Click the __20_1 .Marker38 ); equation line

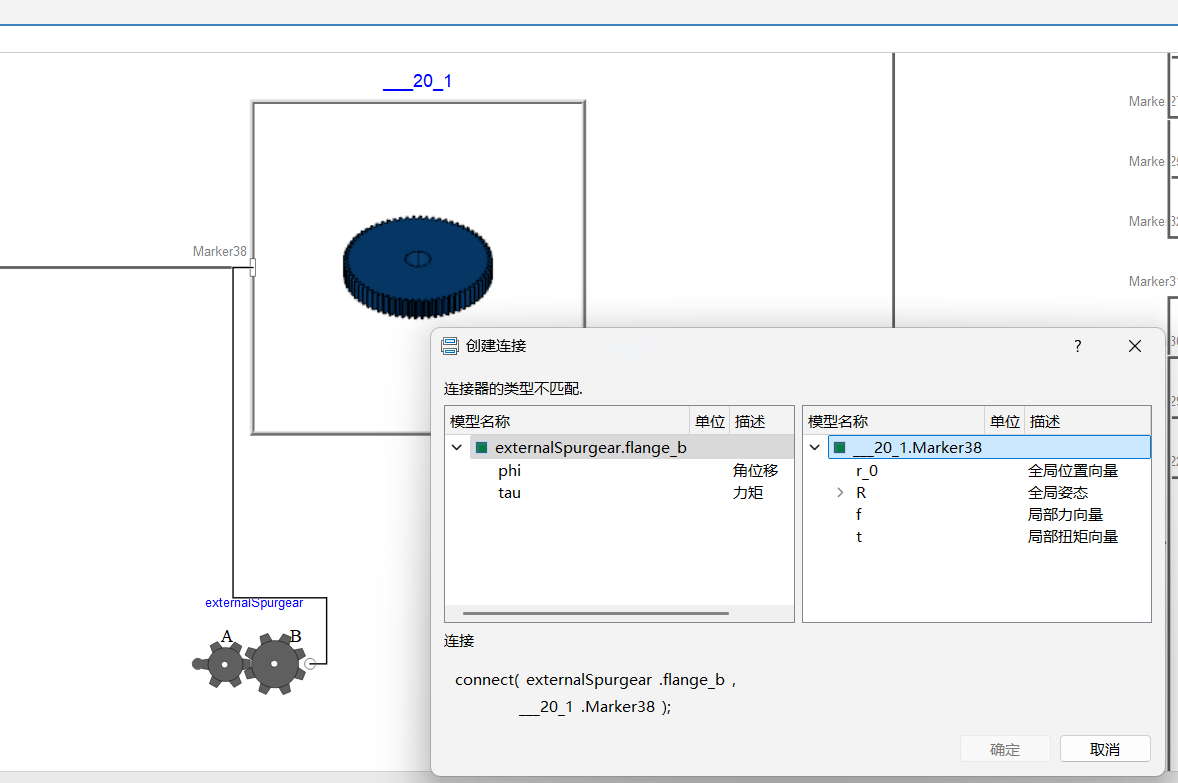pos(594,706)
